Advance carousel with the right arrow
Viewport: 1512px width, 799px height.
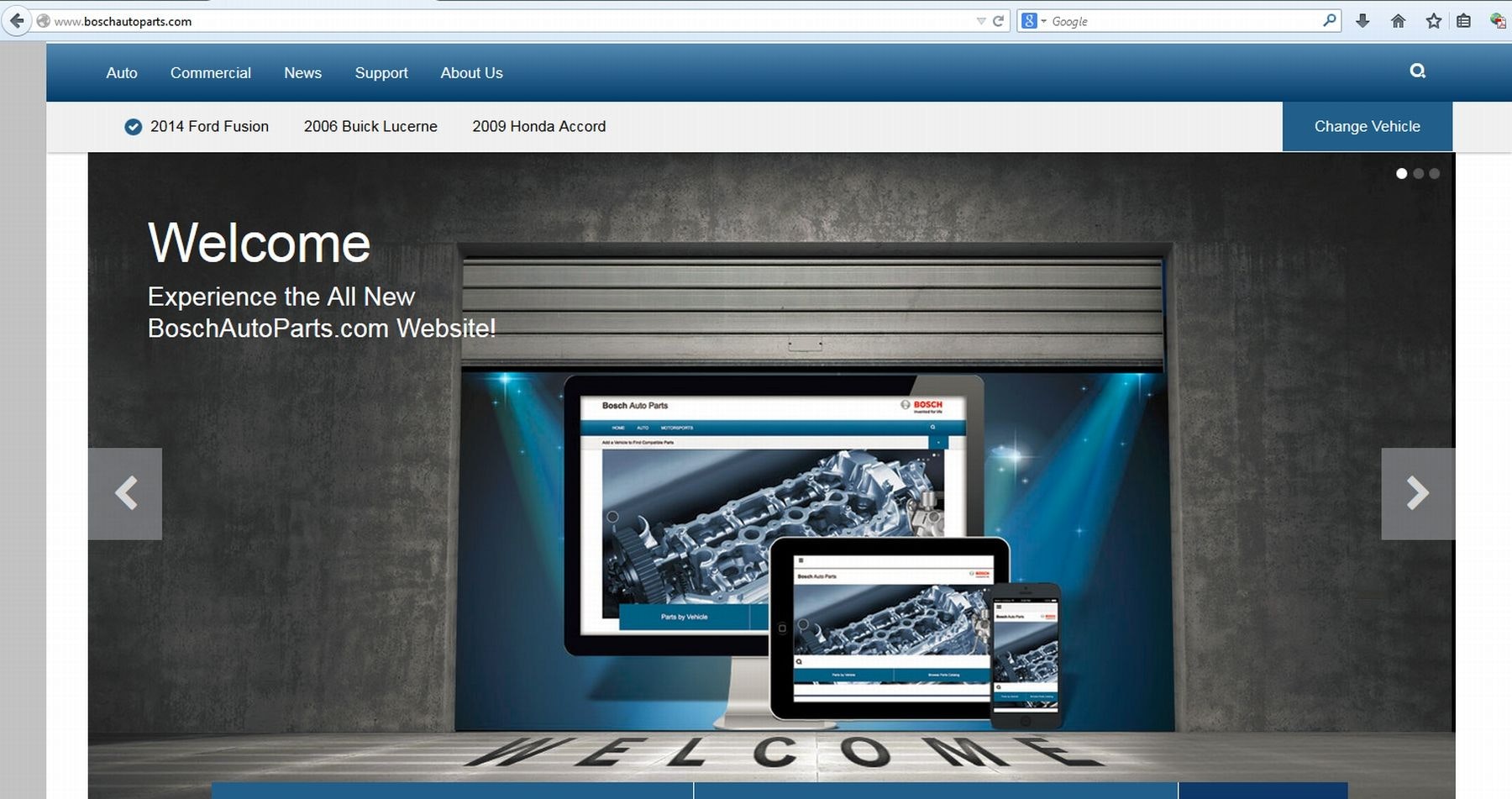pos(1418,493)
